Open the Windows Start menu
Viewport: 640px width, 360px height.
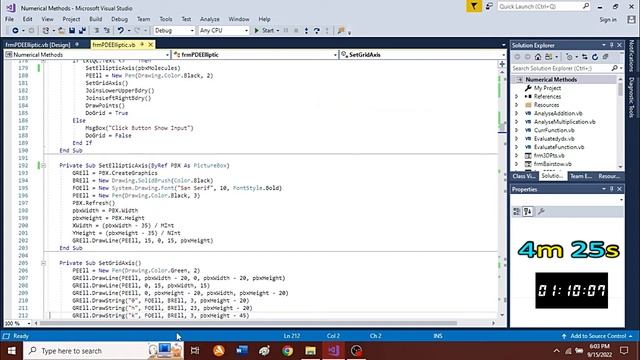point(11,351)
